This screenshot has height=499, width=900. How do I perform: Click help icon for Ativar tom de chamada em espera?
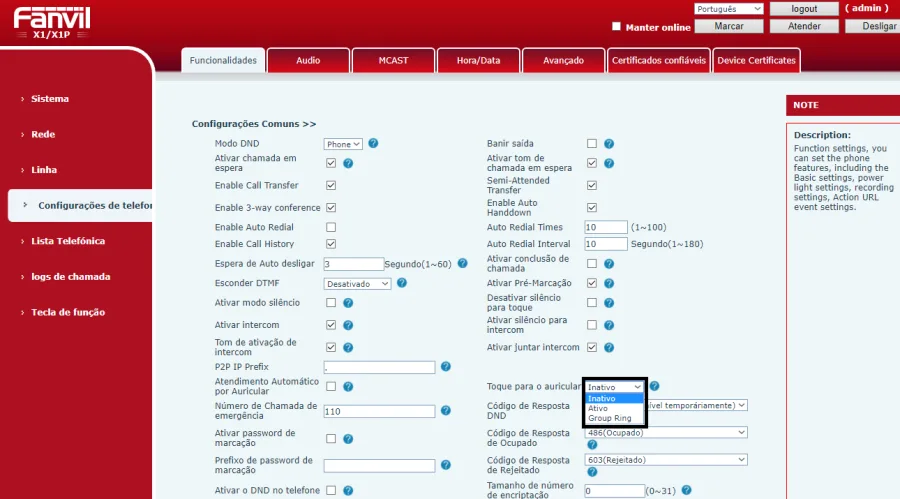(x=609, y=164)
